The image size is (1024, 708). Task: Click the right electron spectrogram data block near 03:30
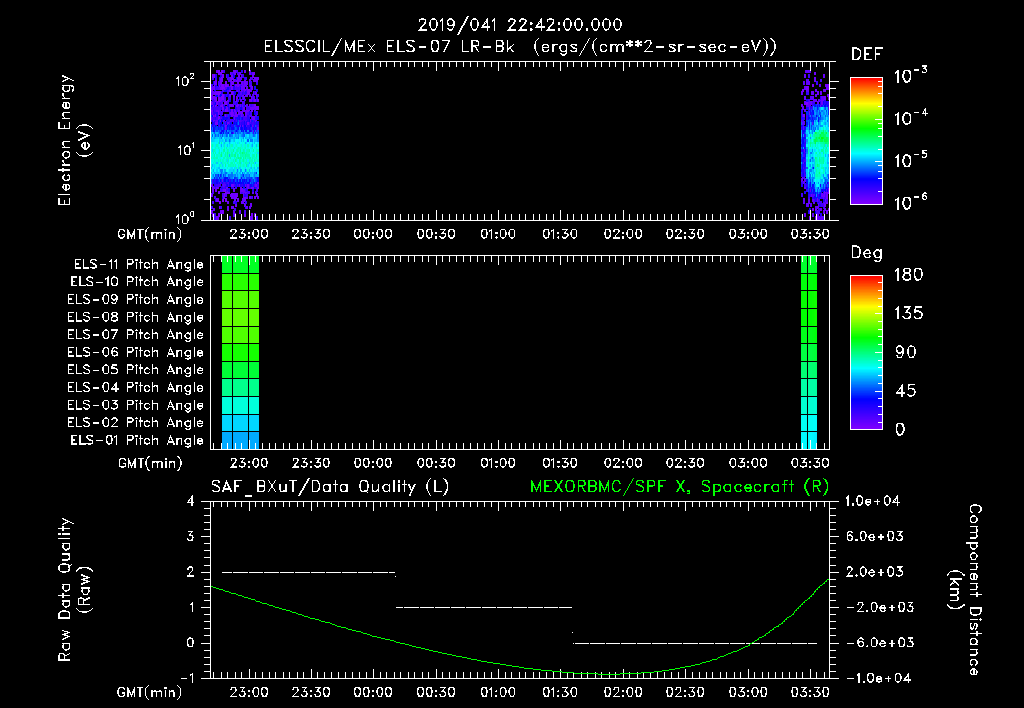click(x=815, y=145)
